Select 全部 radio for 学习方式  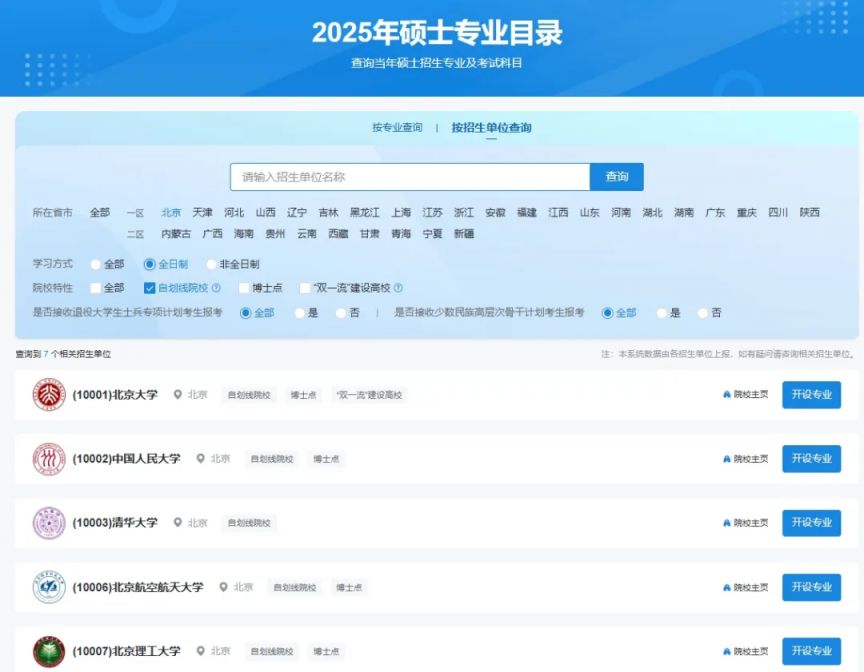(95, 264)
